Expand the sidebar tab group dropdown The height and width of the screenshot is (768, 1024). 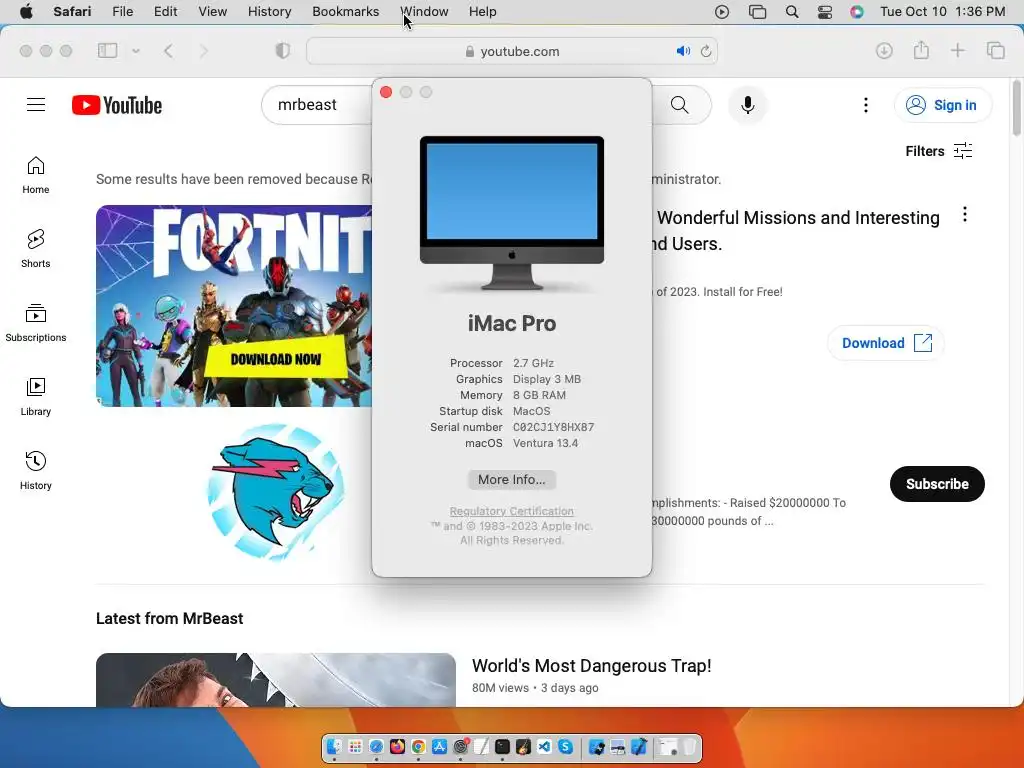136,51
